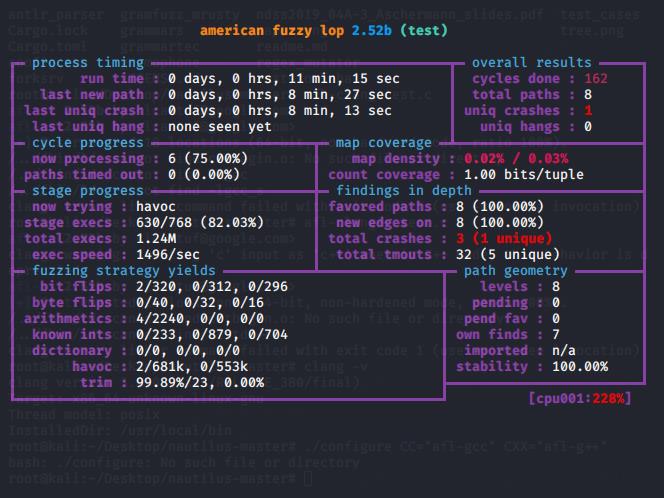The height and width of the screenshot is (498, 664).
Task: Select total crashes '3 (1 unique)'
Action: (504, 238)
